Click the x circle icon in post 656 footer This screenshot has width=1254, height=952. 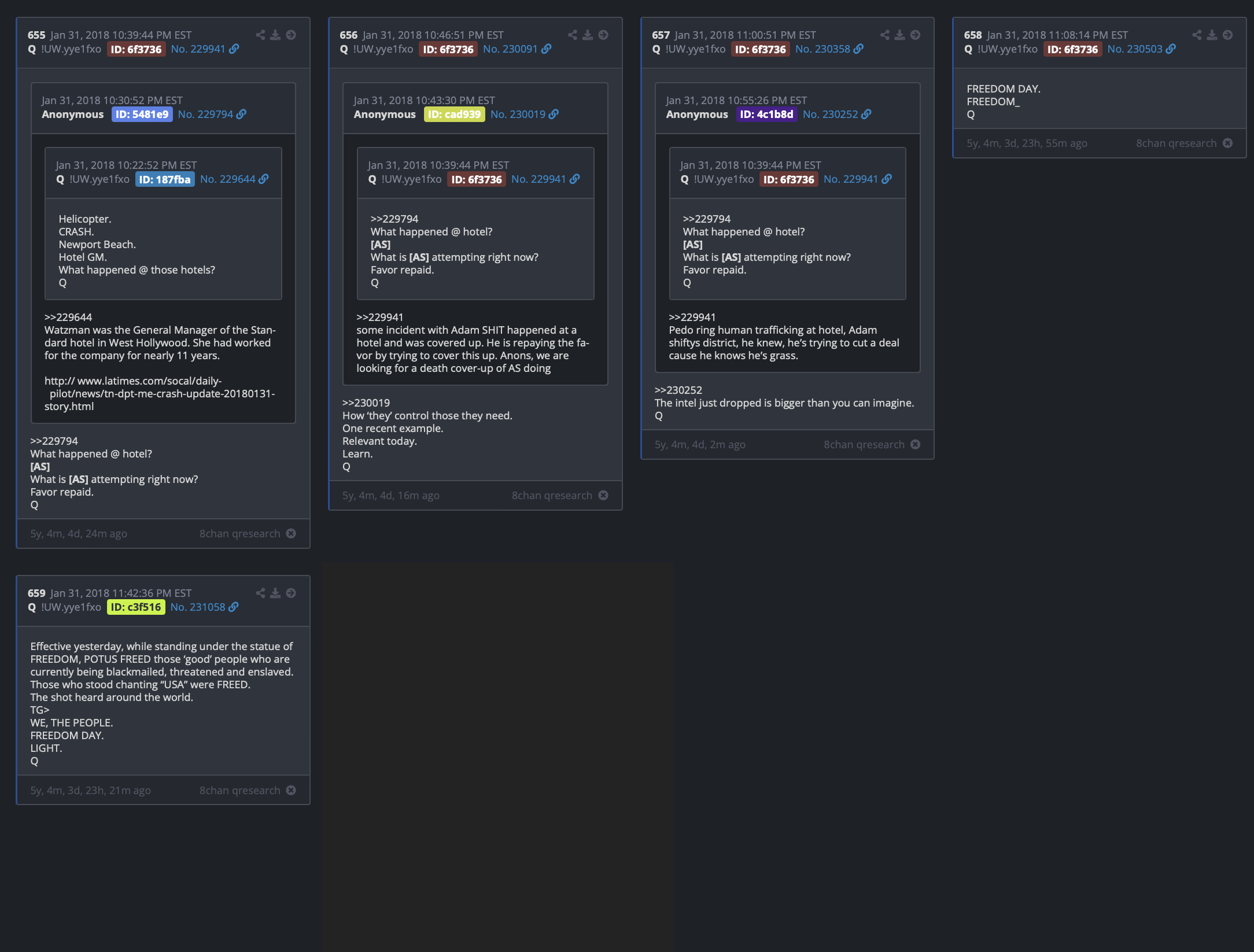(603, 495)
